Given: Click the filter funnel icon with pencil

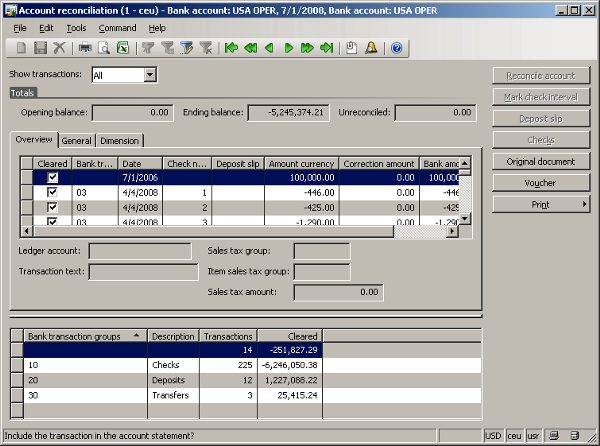Looking at the screenshot, I should pyautogui.click(x=187, y=48).
